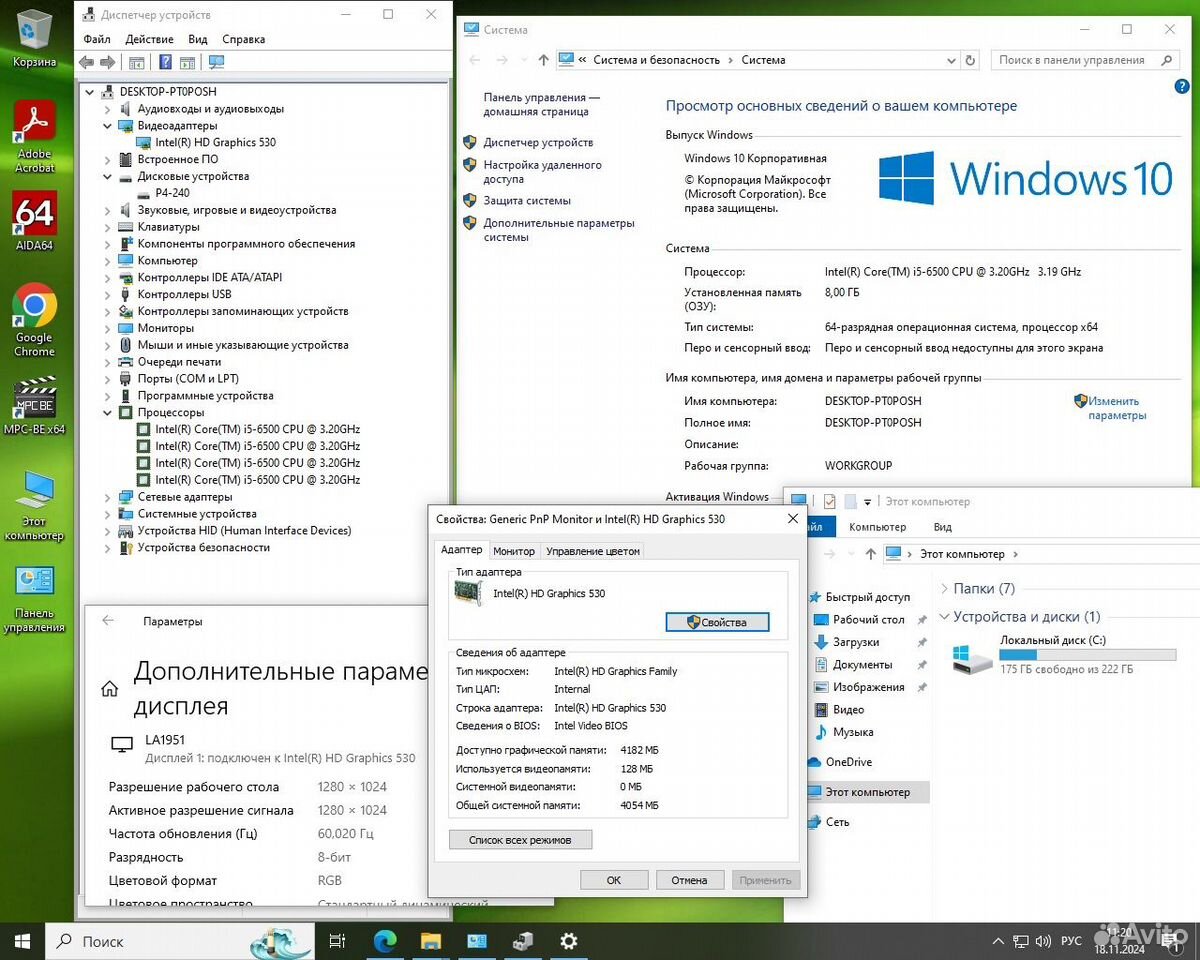Screen dimensions: 1200x960
Task: Click blue help icon in System window
Action: point(1181,87)
